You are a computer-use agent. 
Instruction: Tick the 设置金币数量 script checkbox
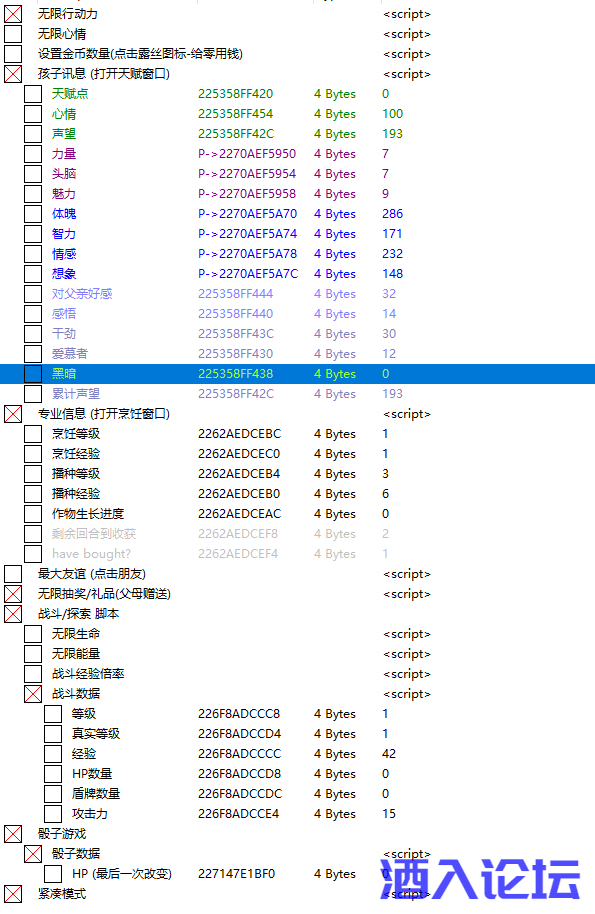pyautogui.click(x=13, y=54)
